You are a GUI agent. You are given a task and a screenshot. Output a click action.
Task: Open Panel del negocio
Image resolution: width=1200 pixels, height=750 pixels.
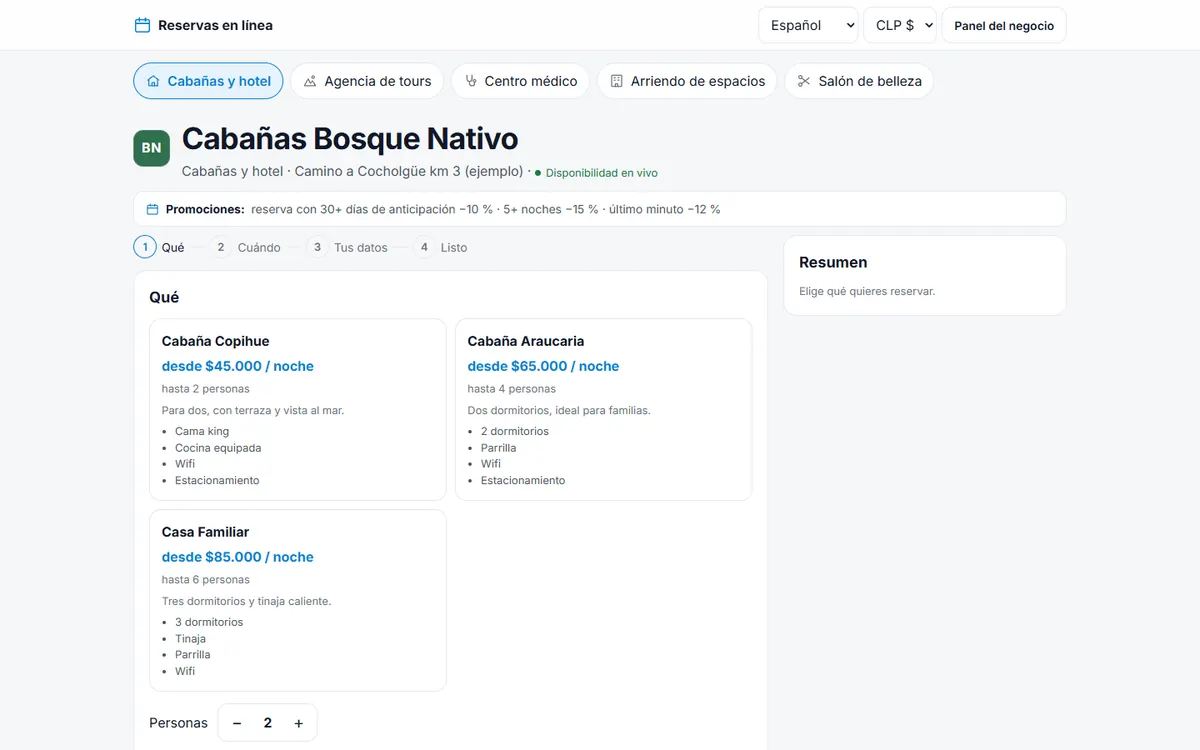point(1004,25)
